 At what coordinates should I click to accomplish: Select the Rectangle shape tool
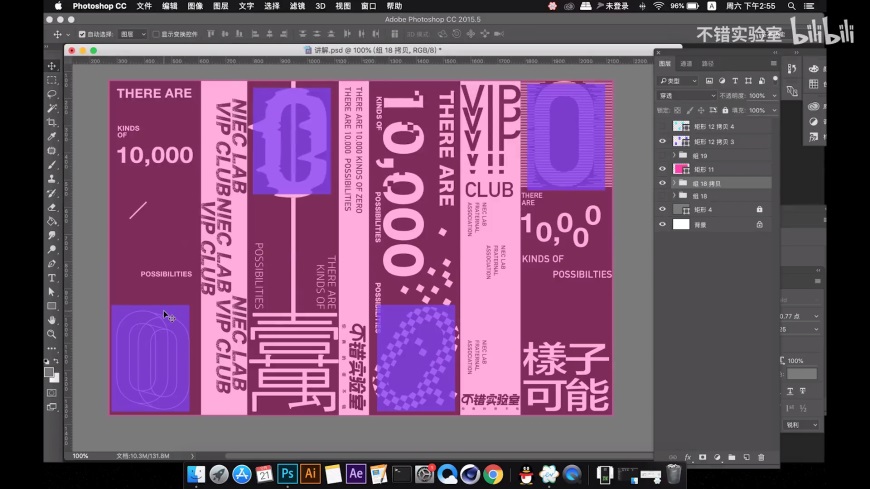(52, 306)
